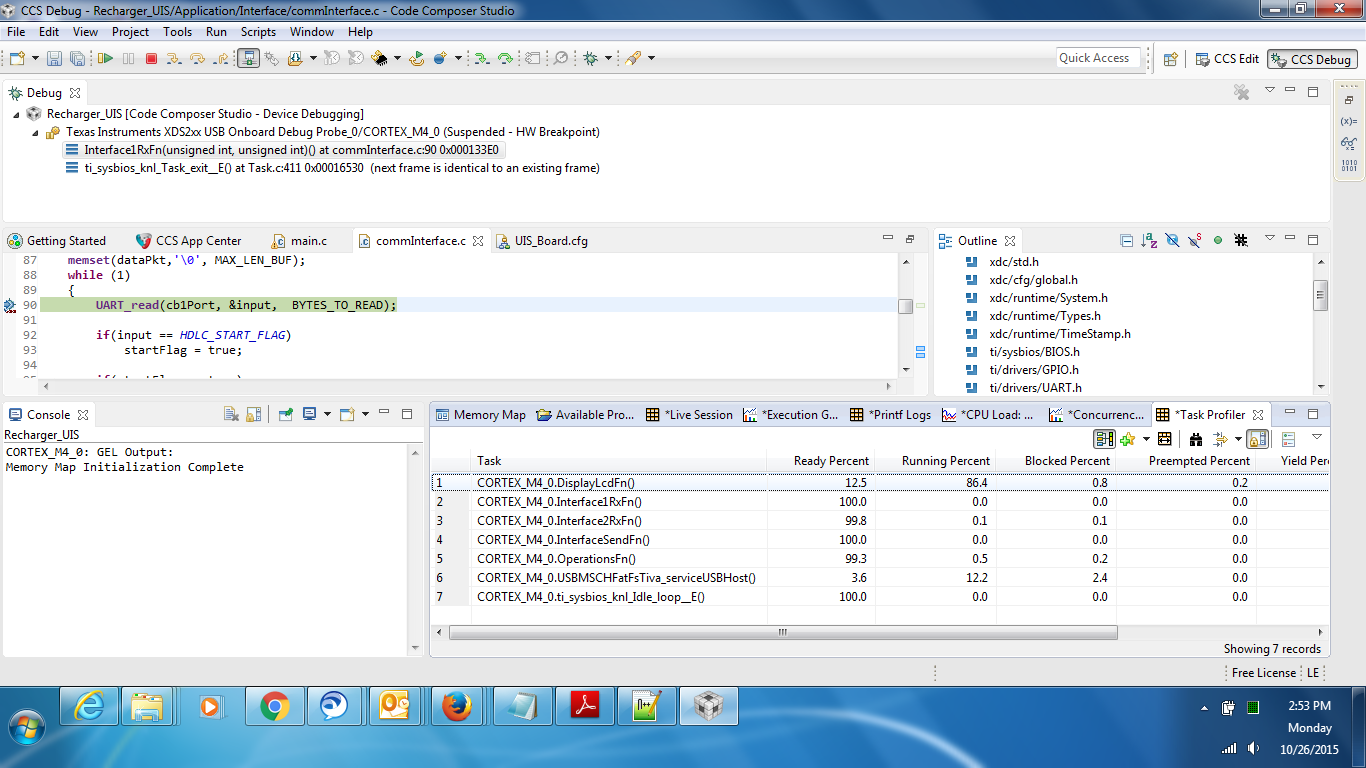Search tasks using the binoculars icon
This screenshot has height=768, width=1366.
pyautogui.click(x=1197, y=438)
